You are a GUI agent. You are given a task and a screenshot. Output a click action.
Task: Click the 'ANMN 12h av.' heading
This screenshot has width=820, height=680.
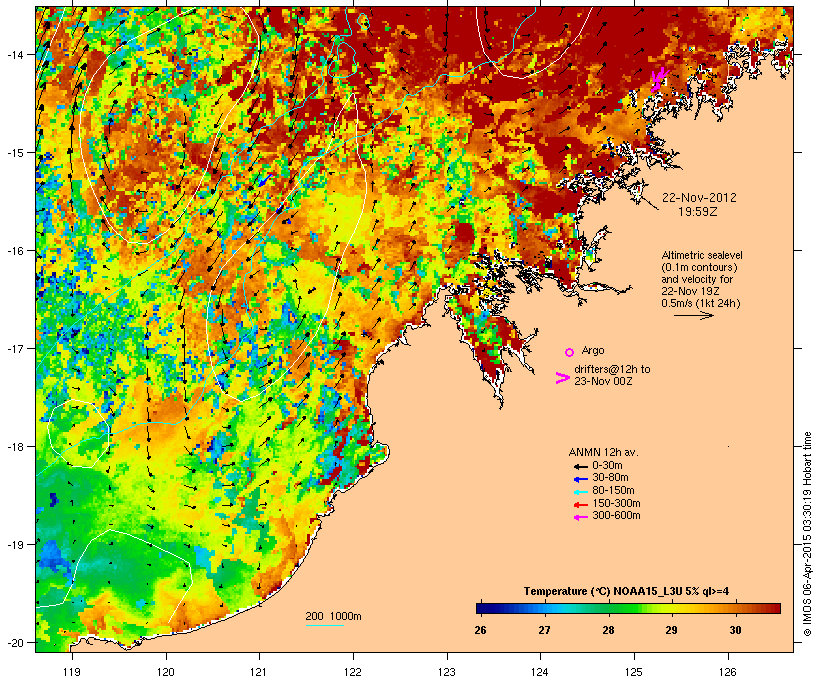pyautogui.click(x=603, y=452)
